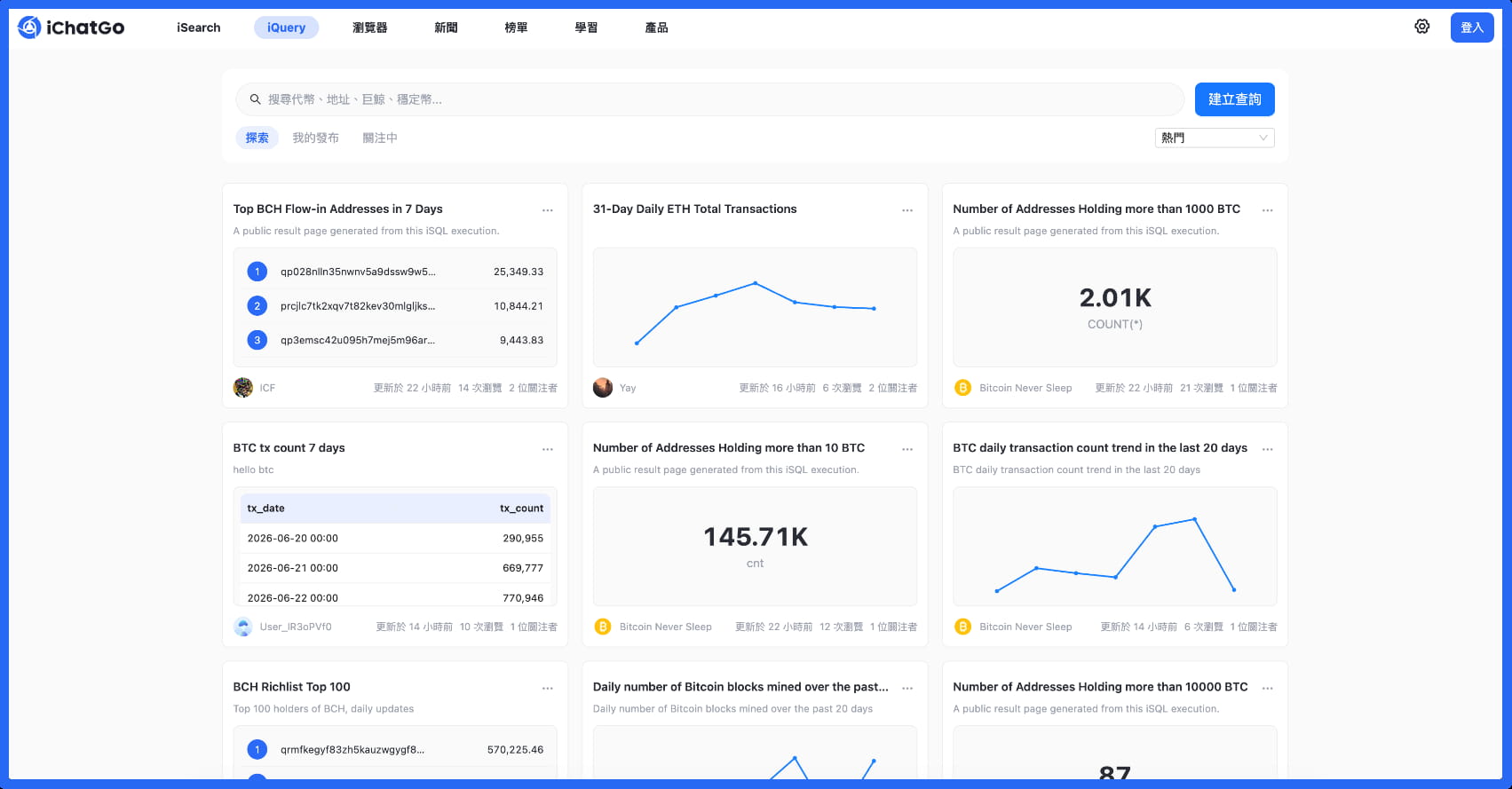Open more menu on Holding more than 10 BTC card
The width and height of the screenshot is (1512, 789).
pos(907,449)
